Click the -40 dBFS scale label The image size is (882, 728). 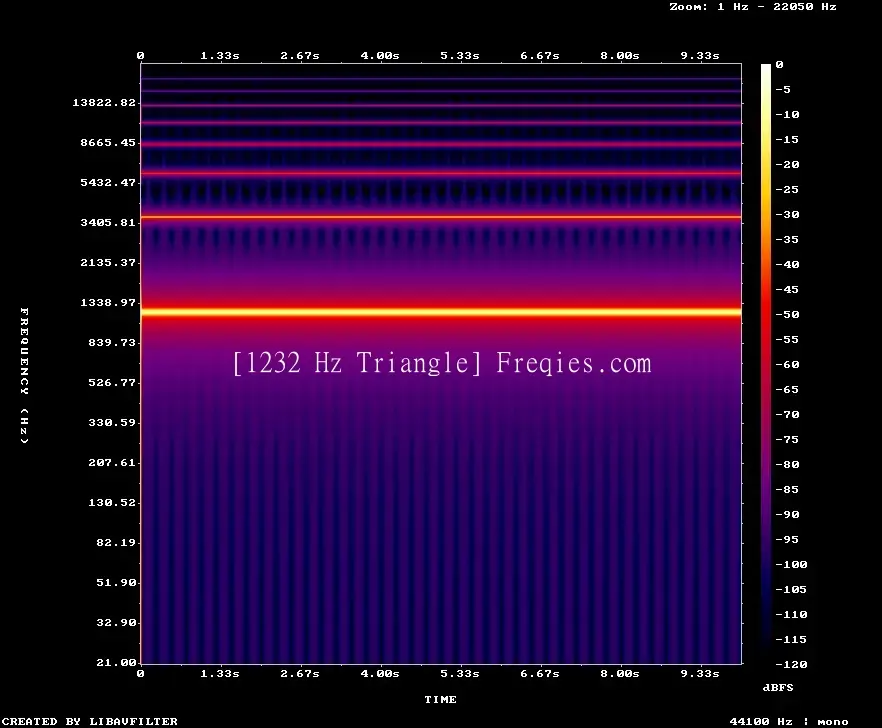[x=787, y=264]
